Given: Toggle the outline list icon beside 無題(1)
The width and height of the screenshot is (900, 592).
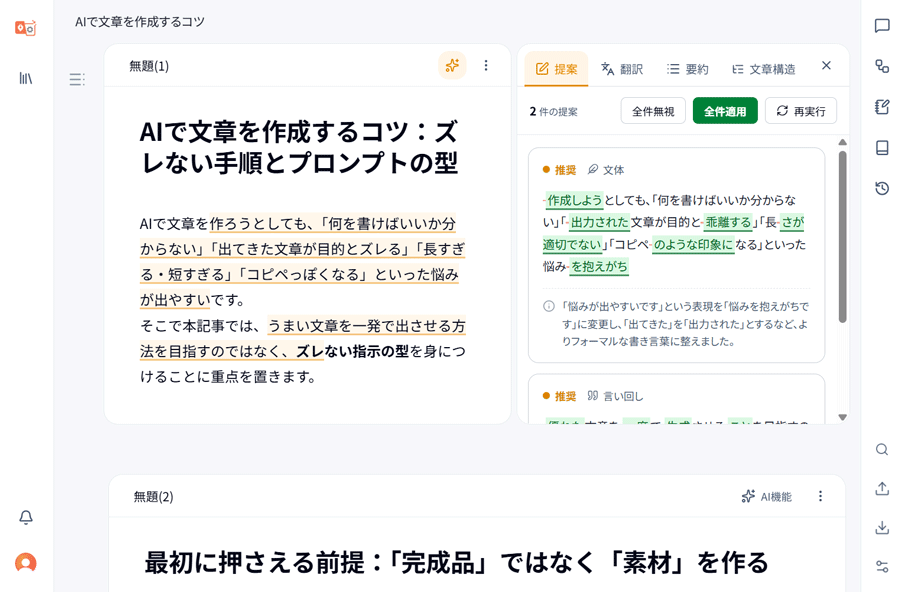Looking at the screenshot, I should point(77,79).
